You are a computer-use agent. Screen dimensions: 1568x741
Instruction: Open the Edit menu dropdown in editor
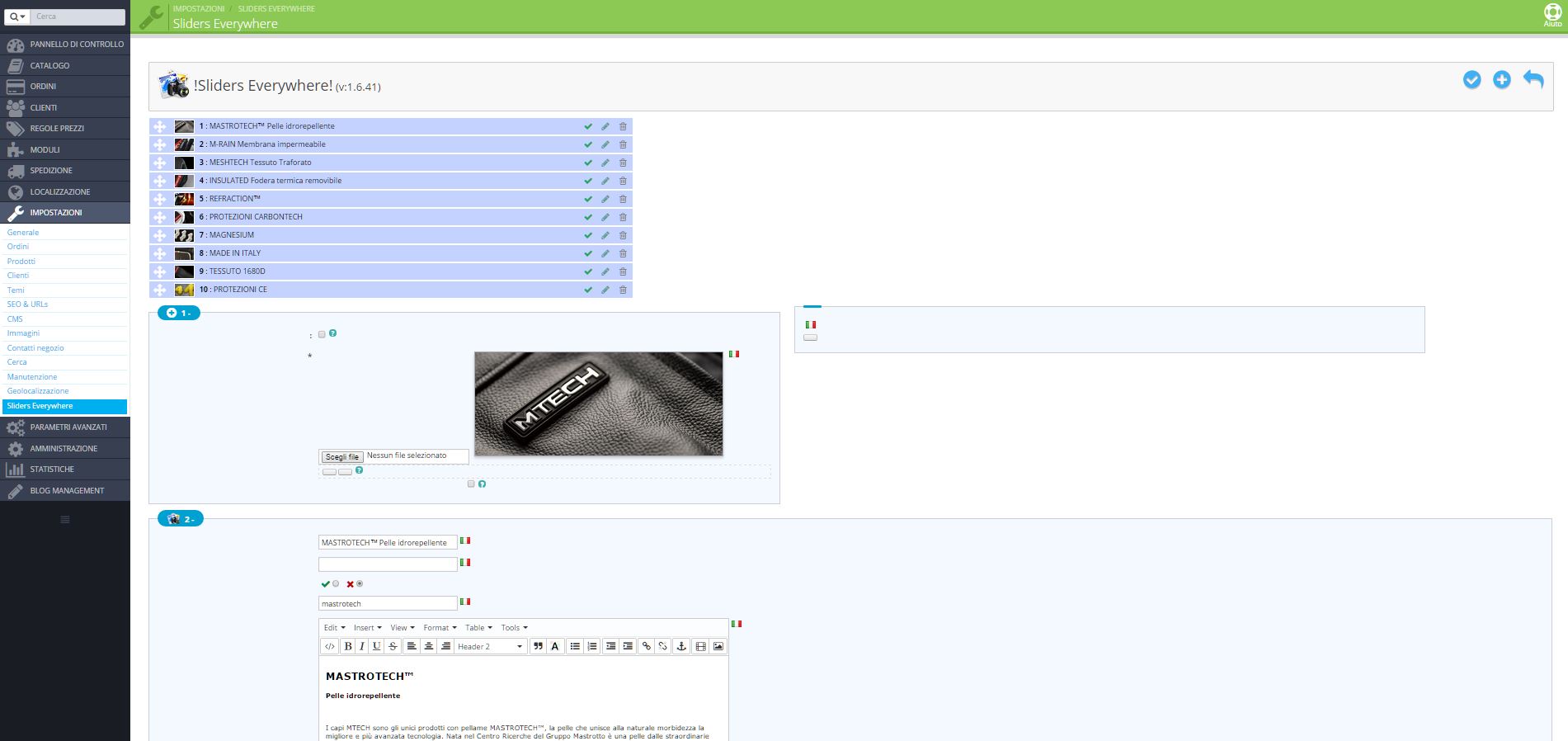pos(335,628)
